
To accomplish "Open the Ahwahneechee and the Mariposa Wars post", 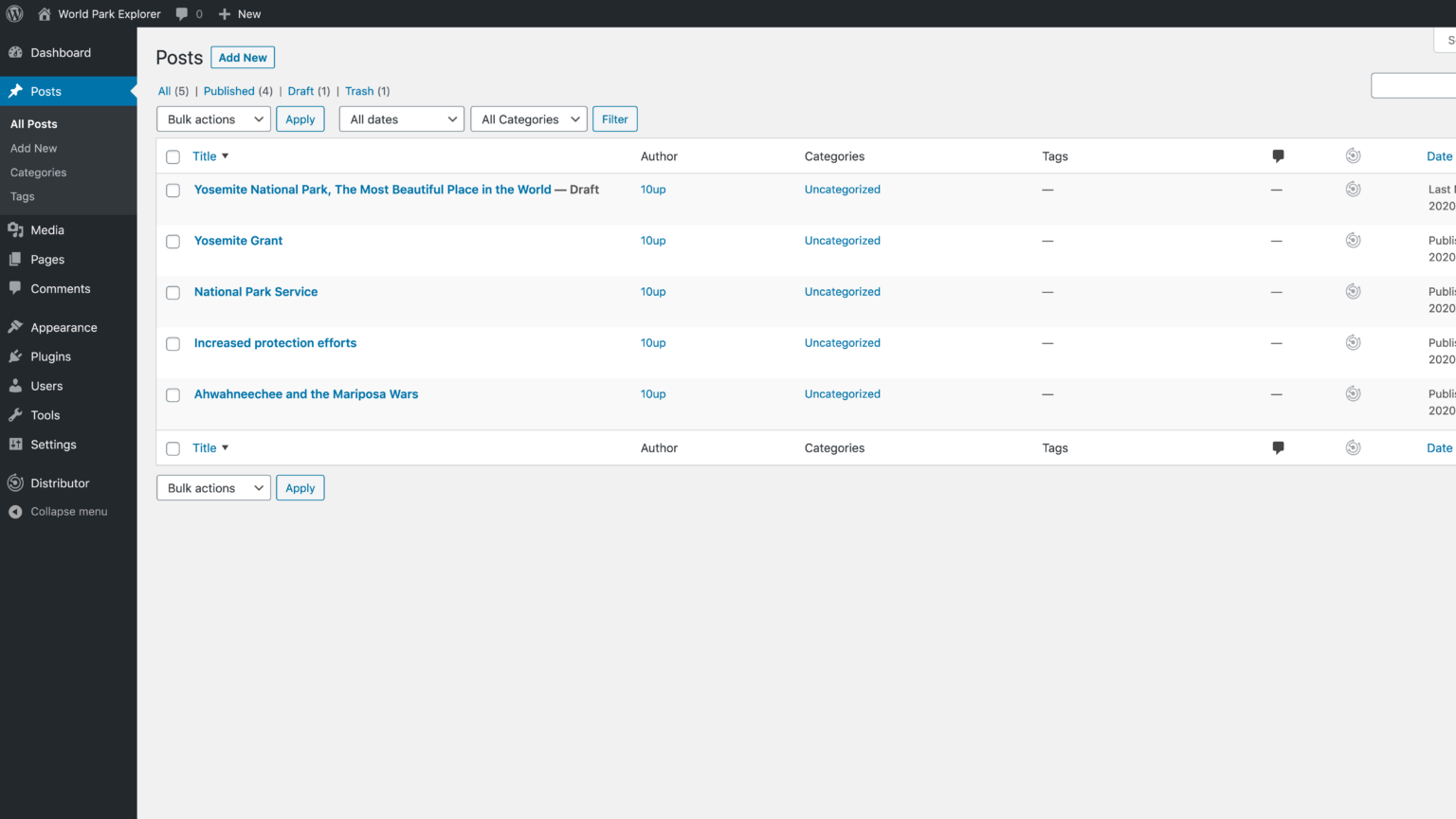I will pyautogui.click(x=305, y=393).
